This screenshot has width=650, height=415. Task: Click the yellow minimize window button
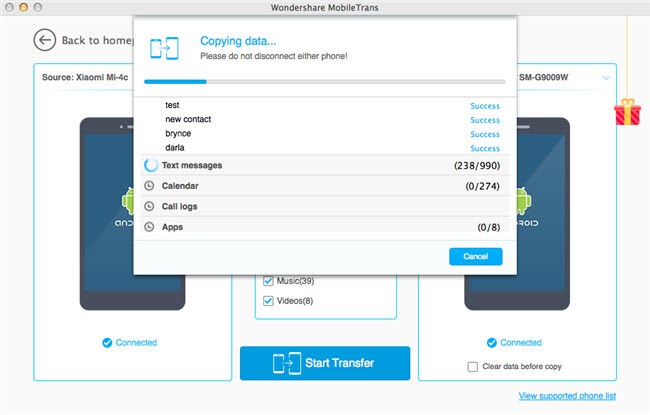(x=24, y=7)
